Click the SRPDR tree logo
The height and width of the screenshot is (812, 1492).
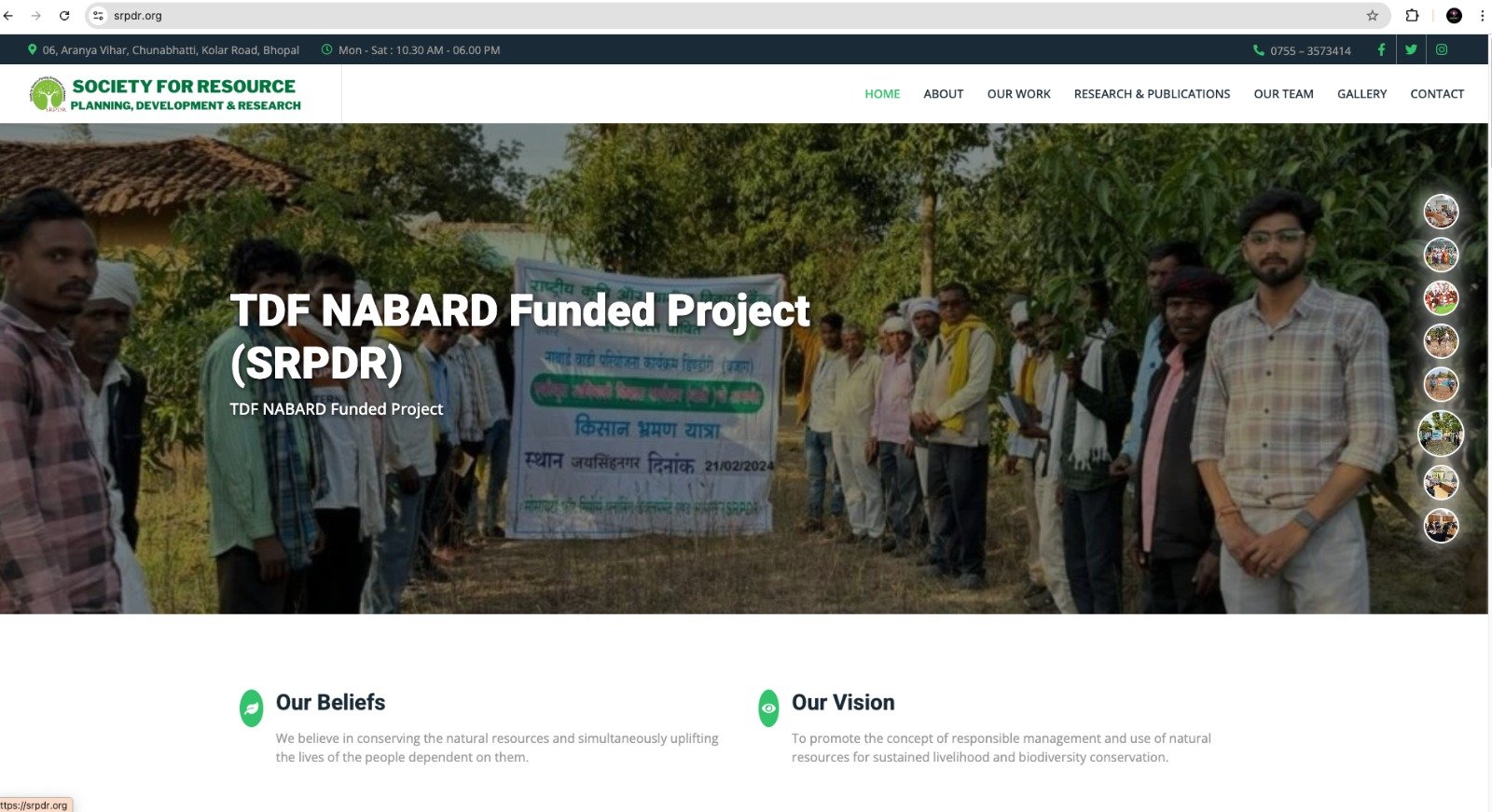click(48, 93)
